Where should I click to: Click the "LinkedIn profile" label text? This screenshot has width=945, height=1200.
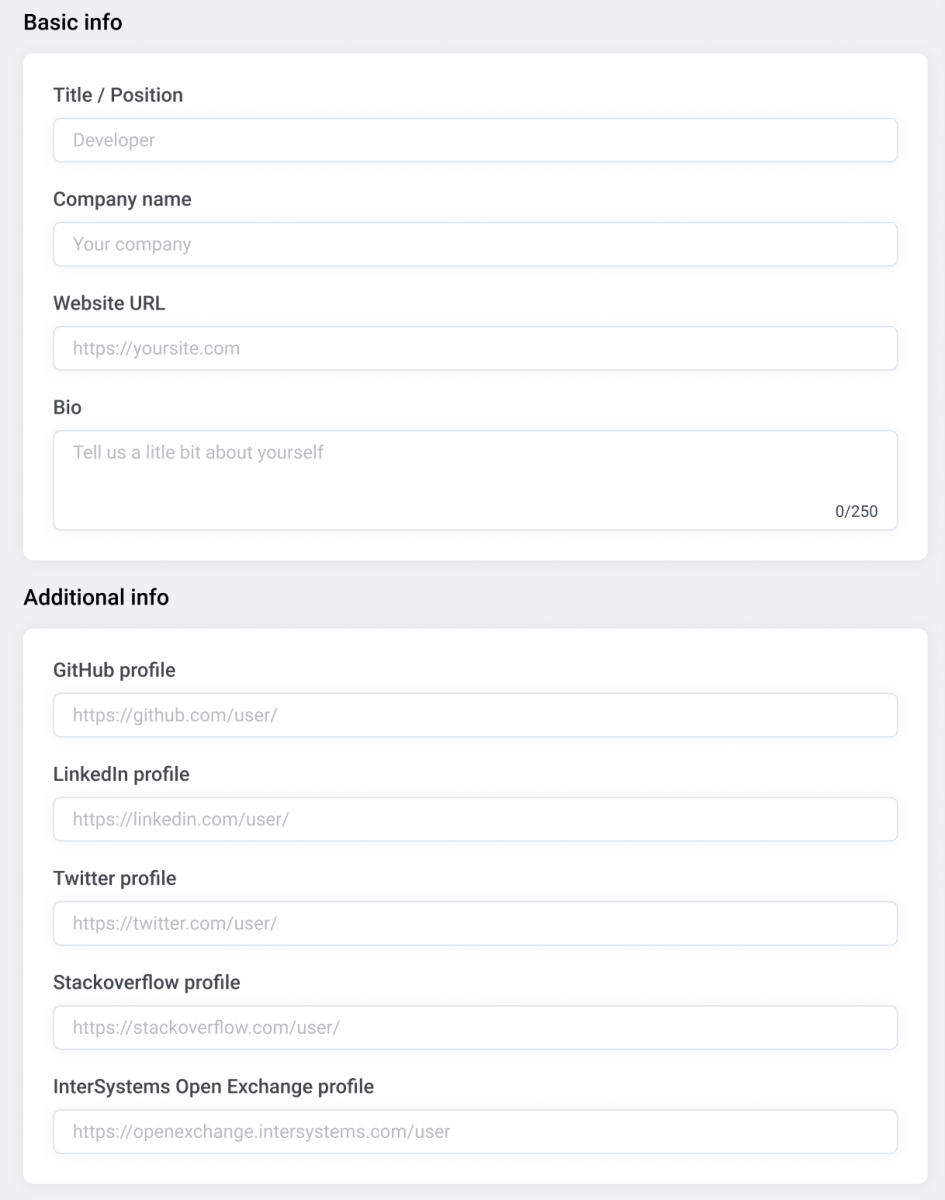coord(121,774)
